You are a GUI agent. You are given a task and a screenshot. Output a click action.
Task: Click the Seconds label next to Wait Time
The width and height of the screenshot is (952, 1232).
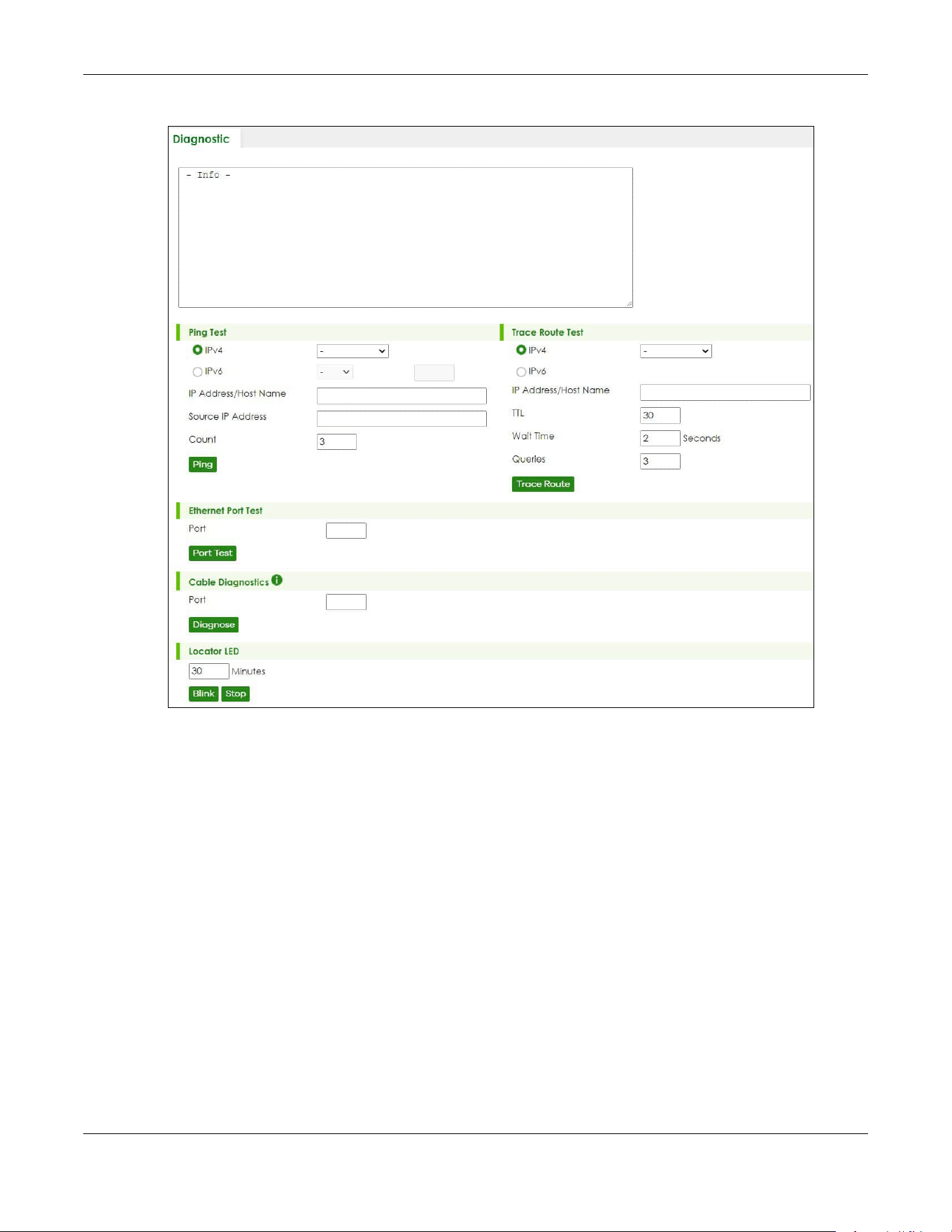tap(702, 438)
